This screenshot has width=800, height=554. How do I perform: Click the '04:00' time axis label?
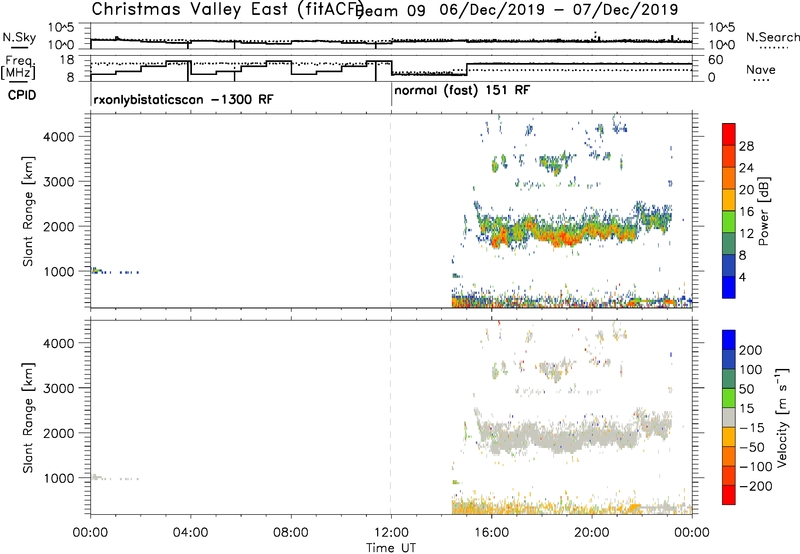(191, 533)
